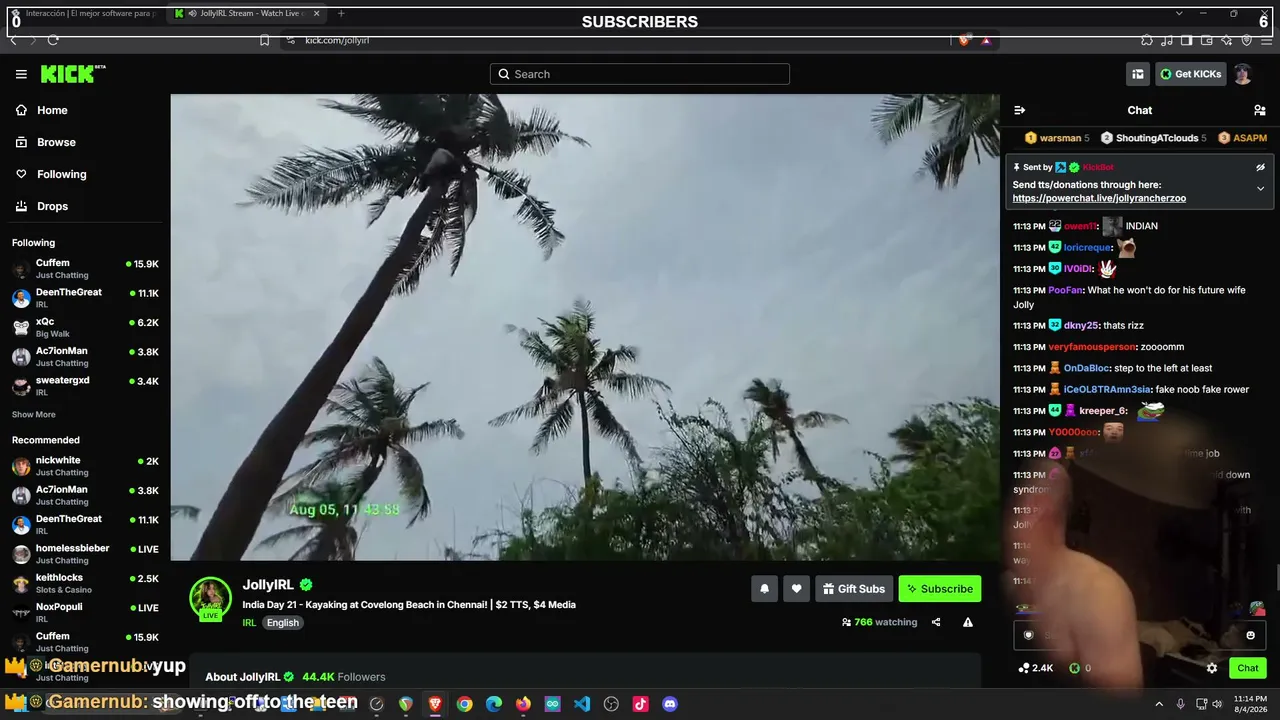1280x720 pixels.
Task: Open Firefox from the taskbar
Action: [x=523, y=704]
